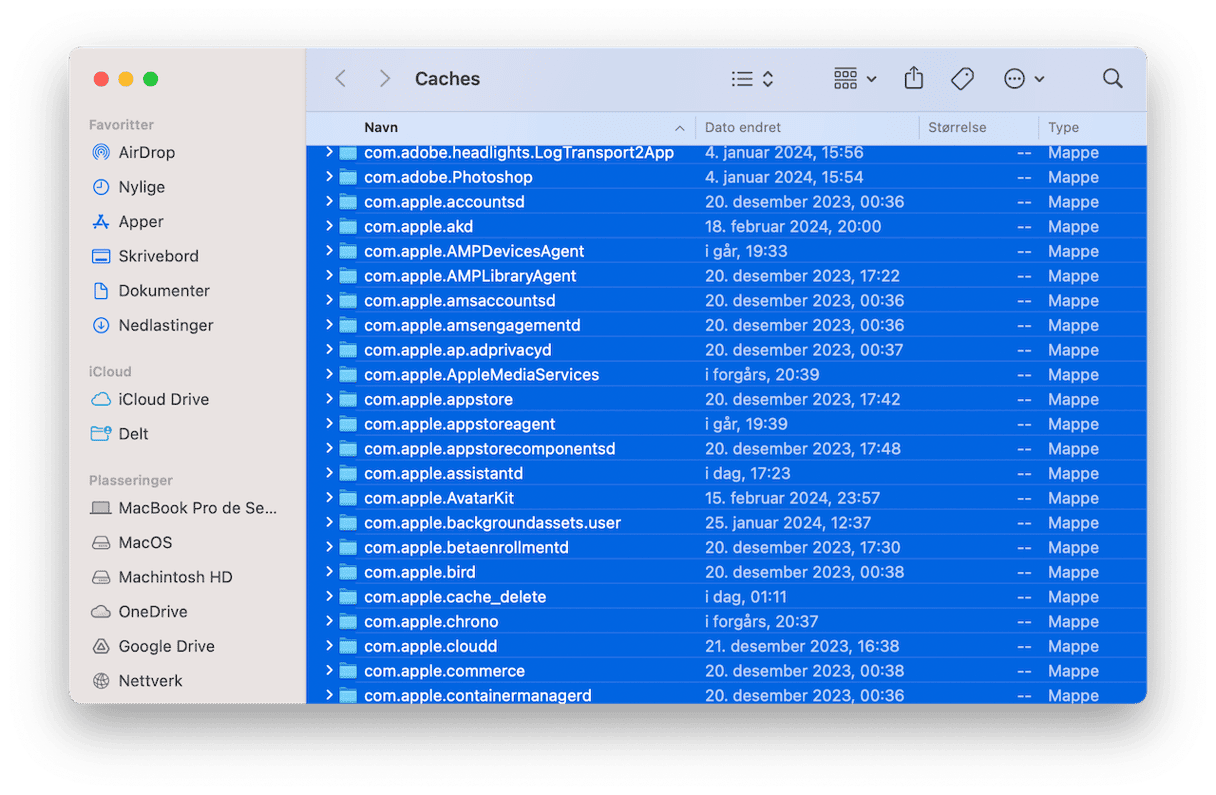Expand the com.apple.akd folder

[329, 226]
